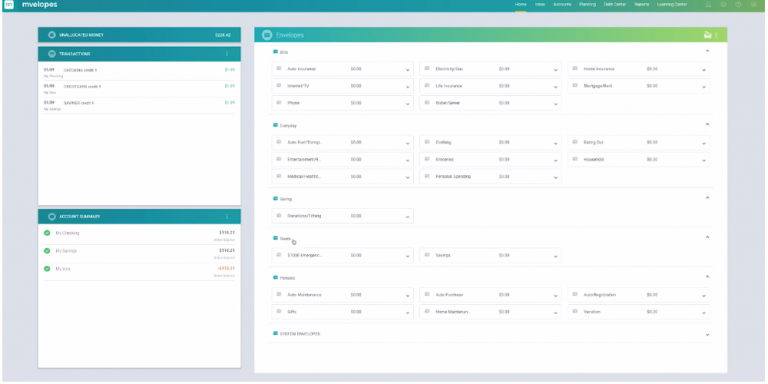Open the Reports tab
Image resolution: width=768 pixels, height=384 pixels.
642,4
